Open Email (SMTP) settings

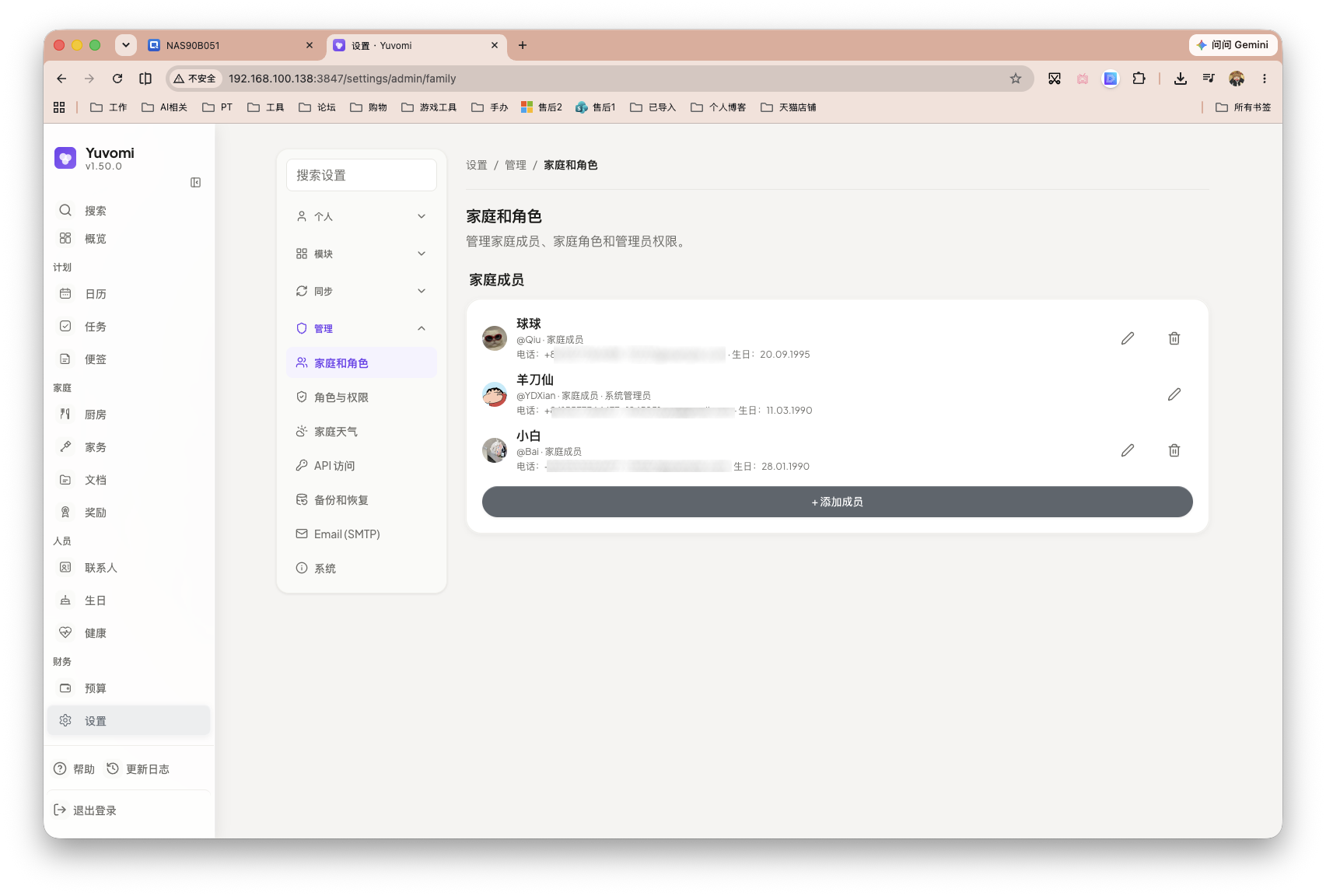click(362, 534)
